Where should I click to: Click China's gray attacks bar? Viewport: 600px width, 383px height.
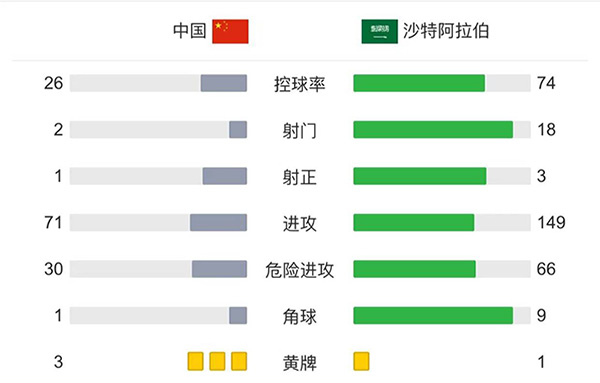[218, 222]
